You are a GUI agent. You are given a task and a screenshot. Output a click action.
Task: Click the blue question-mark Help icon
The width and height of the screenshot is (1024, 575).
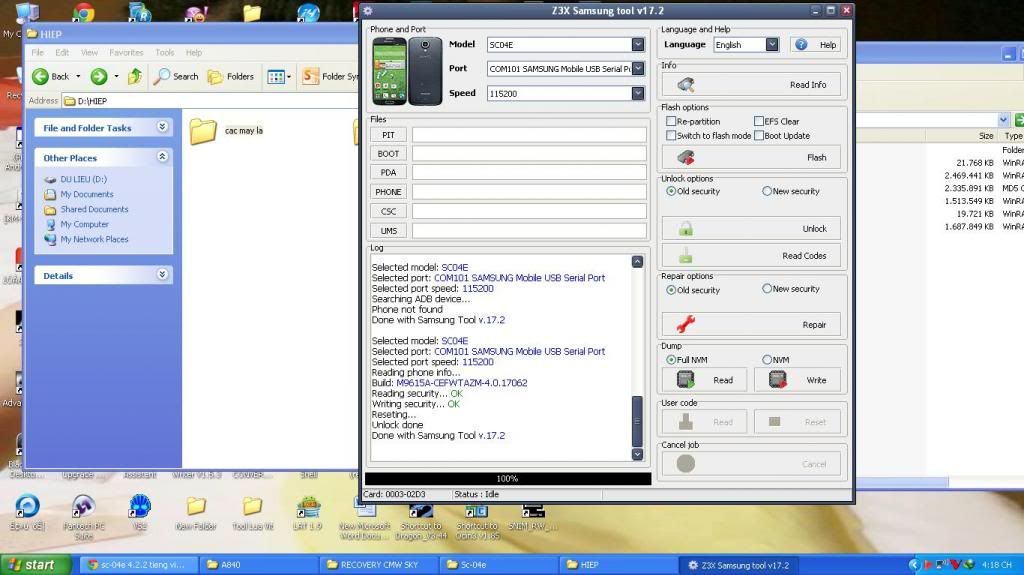tap(801, 44)
